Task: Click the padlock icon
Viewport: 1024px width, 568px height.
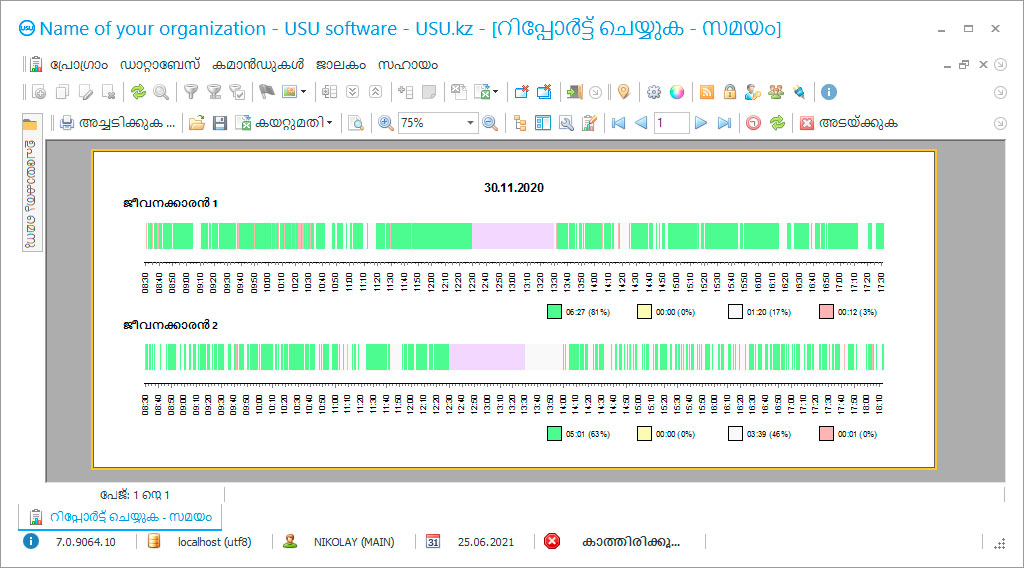Action: click(x=730, y=92)
